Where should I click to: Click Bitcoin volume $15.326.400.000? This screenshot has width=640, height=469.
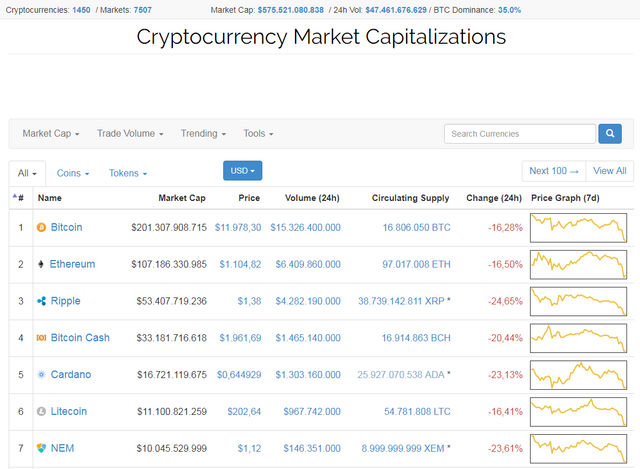305,227
